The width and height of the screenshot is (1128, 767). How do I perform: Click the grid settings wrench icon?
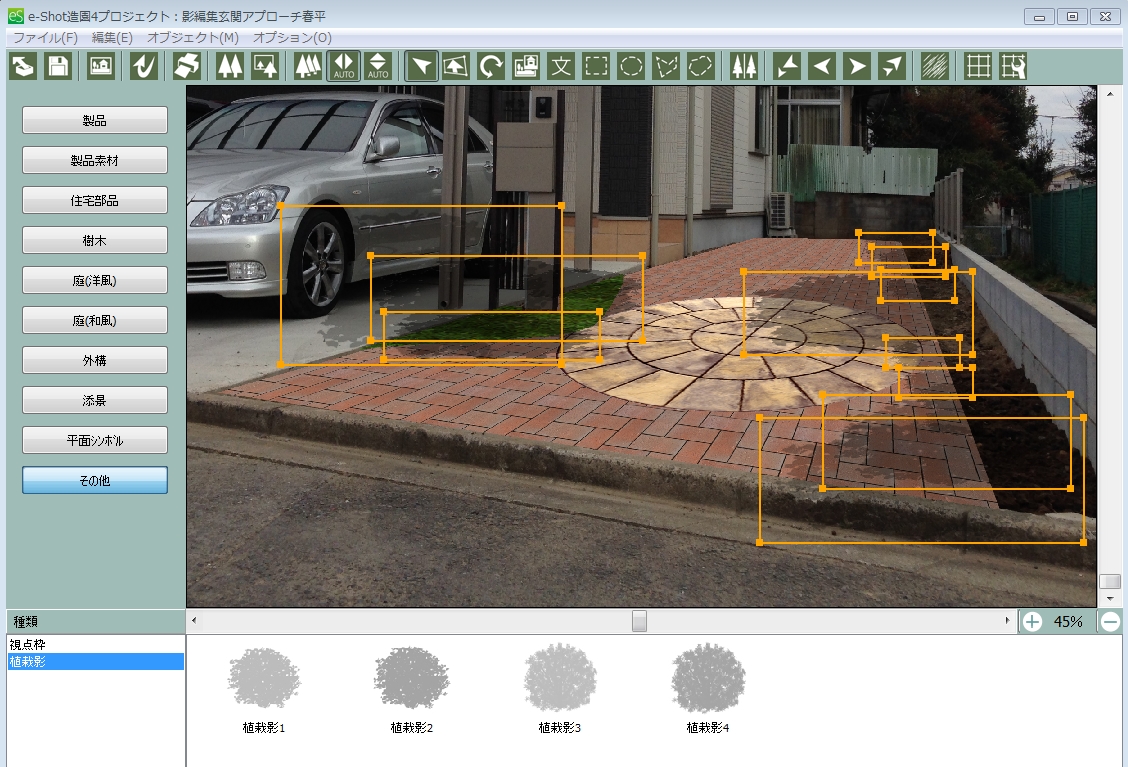(x=1013, y=66)
